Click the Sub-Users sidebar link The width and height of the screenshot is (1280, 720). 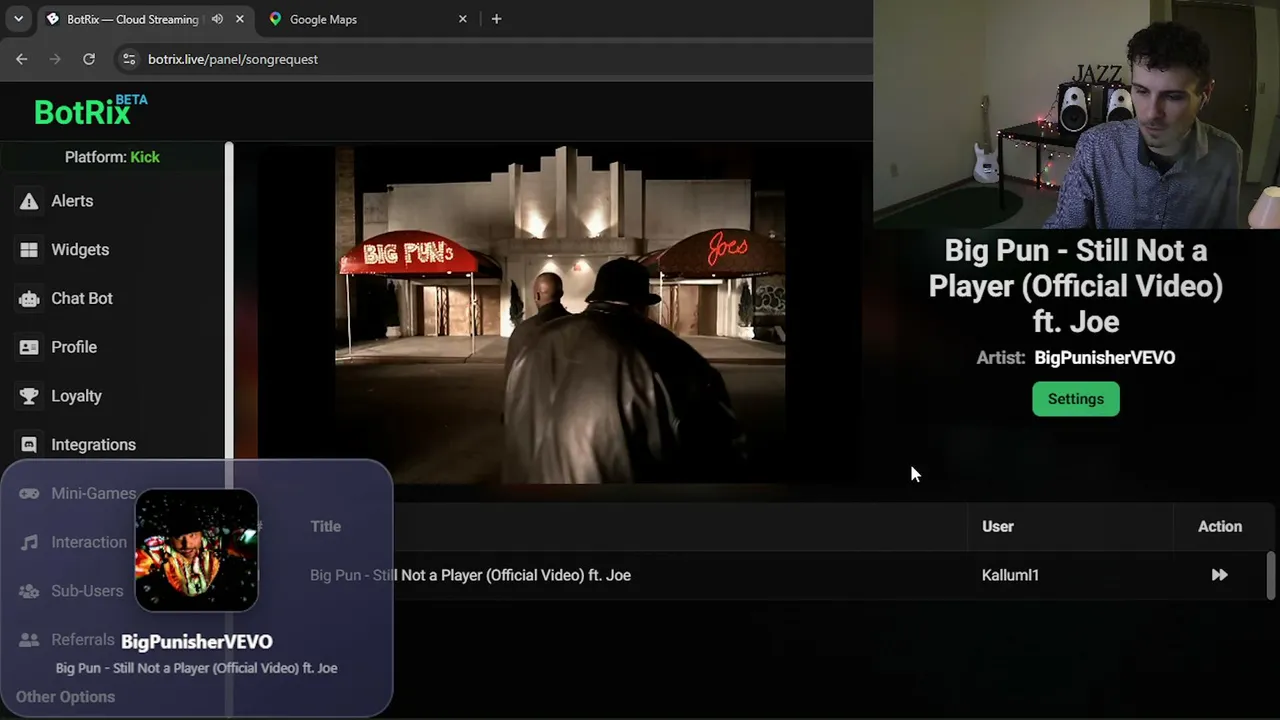tap(87, 591)
